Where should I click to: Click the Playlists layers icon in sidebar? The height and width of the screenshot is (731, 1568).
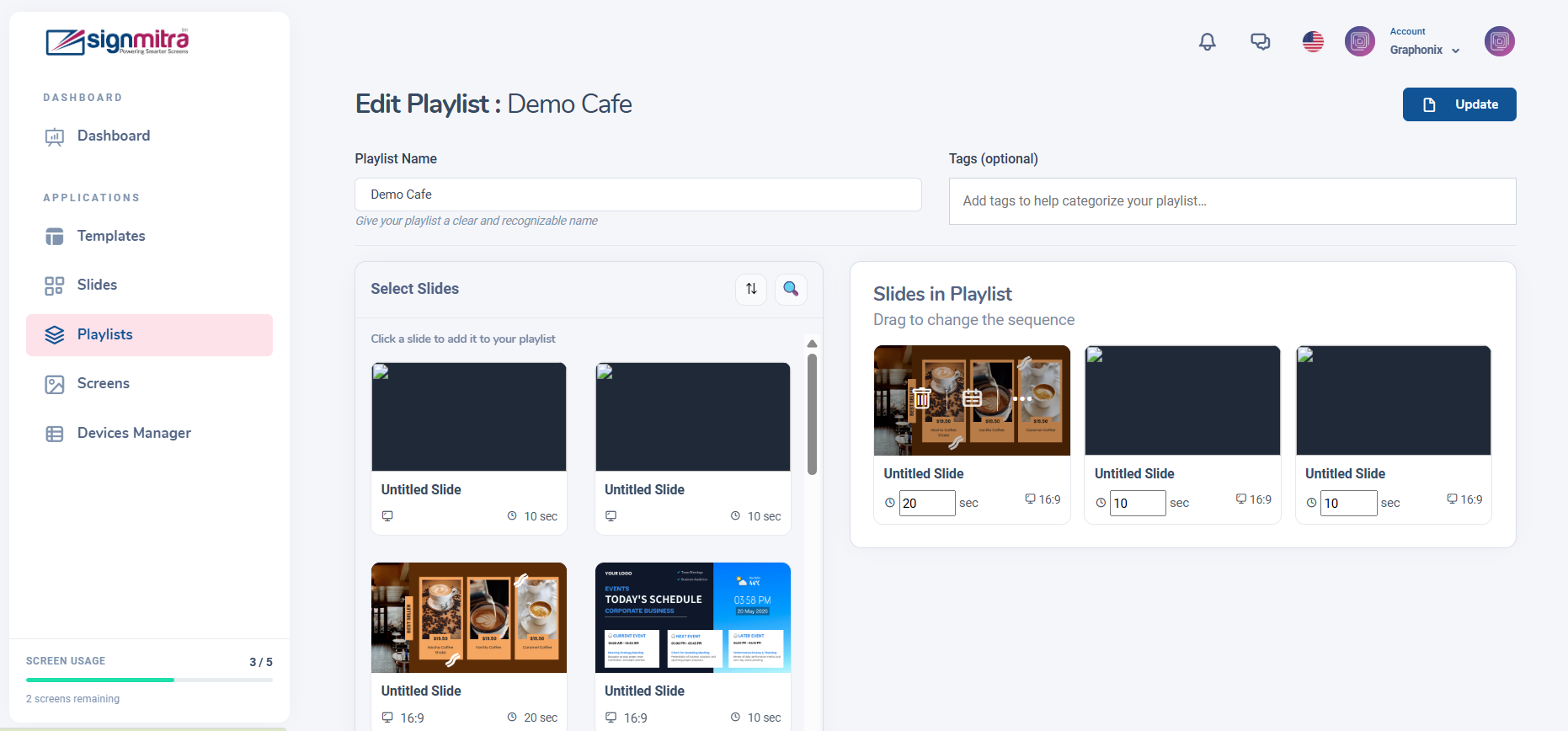pos(55,335)
